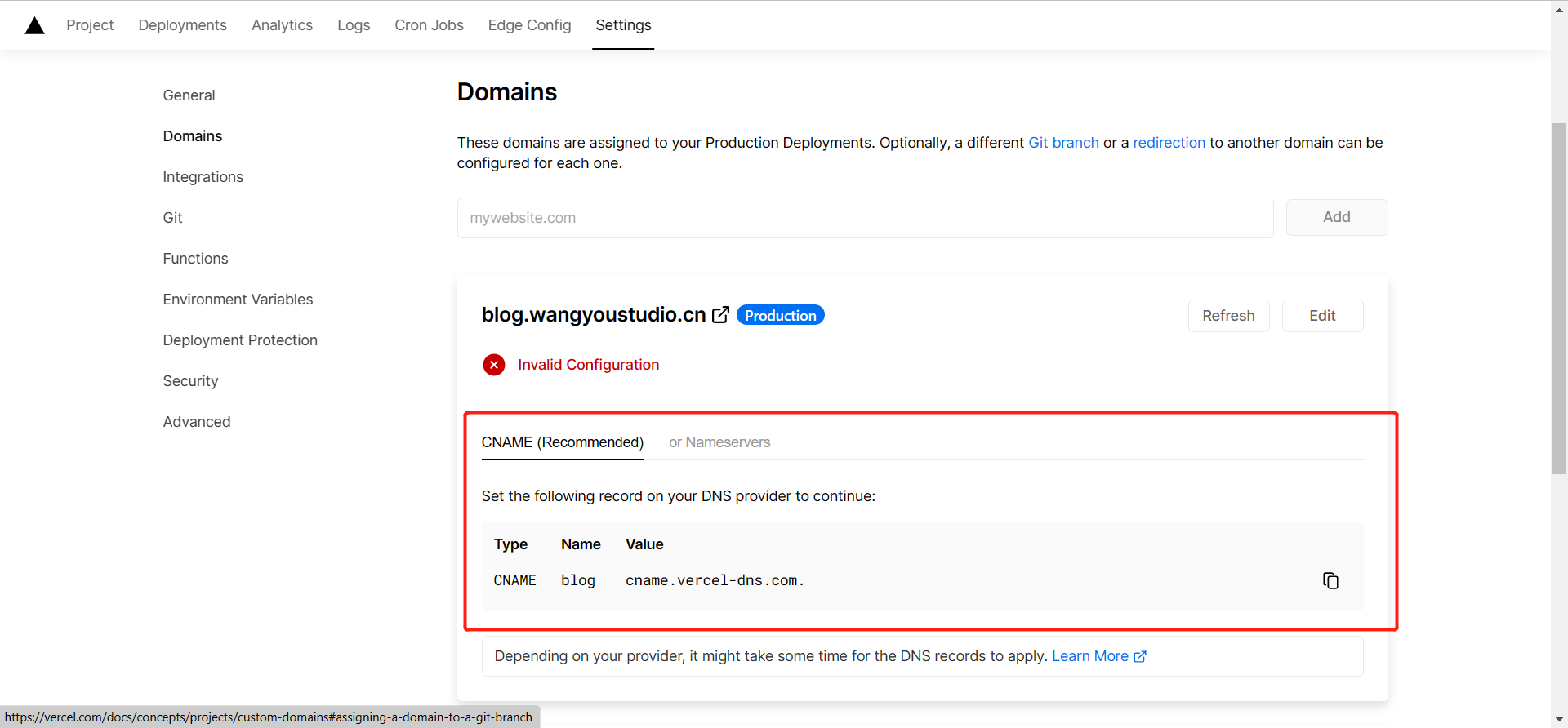Open Environment Variables in settings sidebar
This screenshot has width=1568, height=728.
click(238, 300)
